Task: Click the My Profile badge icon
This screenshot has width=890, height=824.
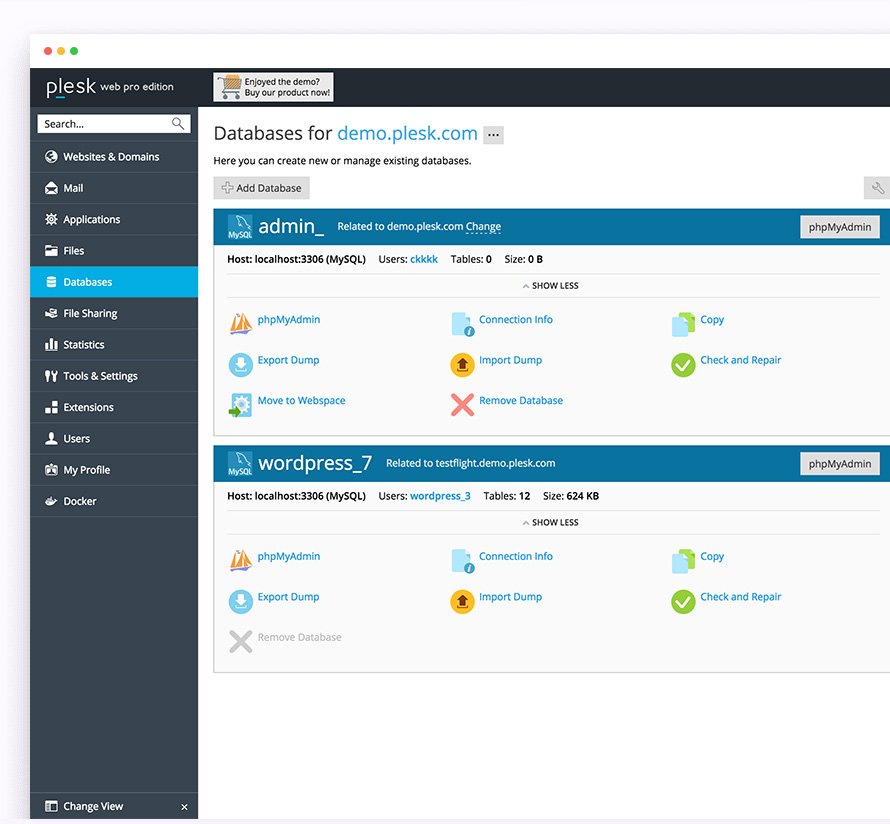Action: click(x=51, y=469)
